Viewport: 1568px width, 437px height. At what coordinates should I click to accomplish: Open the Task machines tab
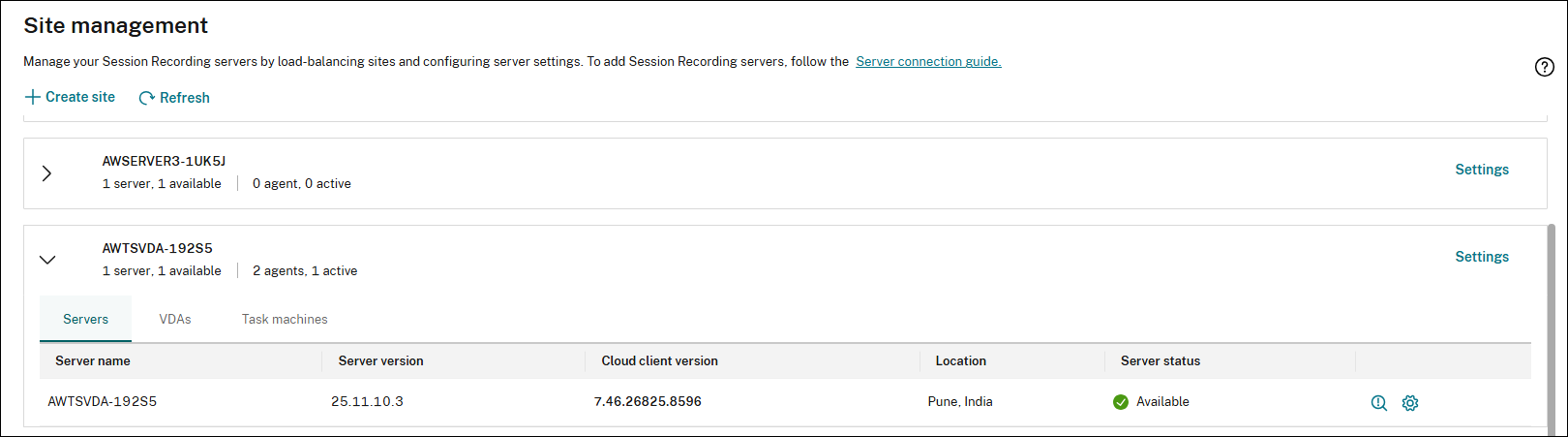285,319
